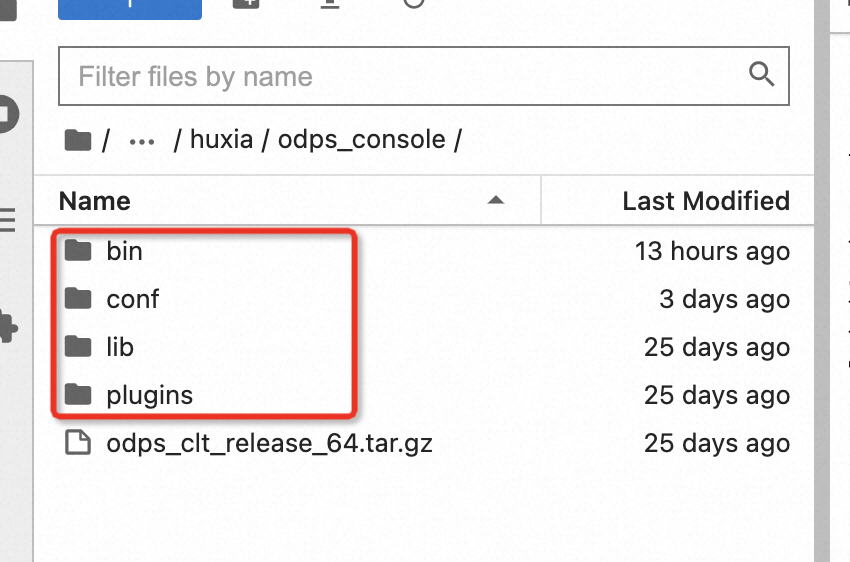Screen dimensions: 850x562
Task: Navigate to huxia in breadcrumb
Action: tap(221, 140)
